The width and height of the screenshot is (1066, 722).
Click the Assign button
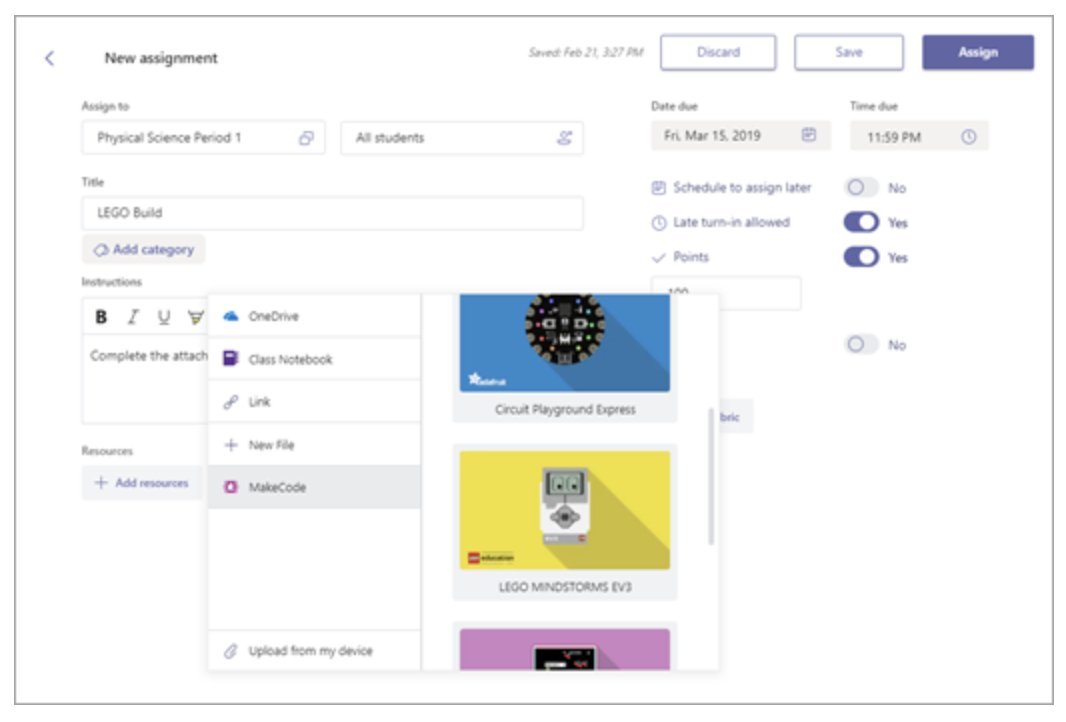[978, 52]
